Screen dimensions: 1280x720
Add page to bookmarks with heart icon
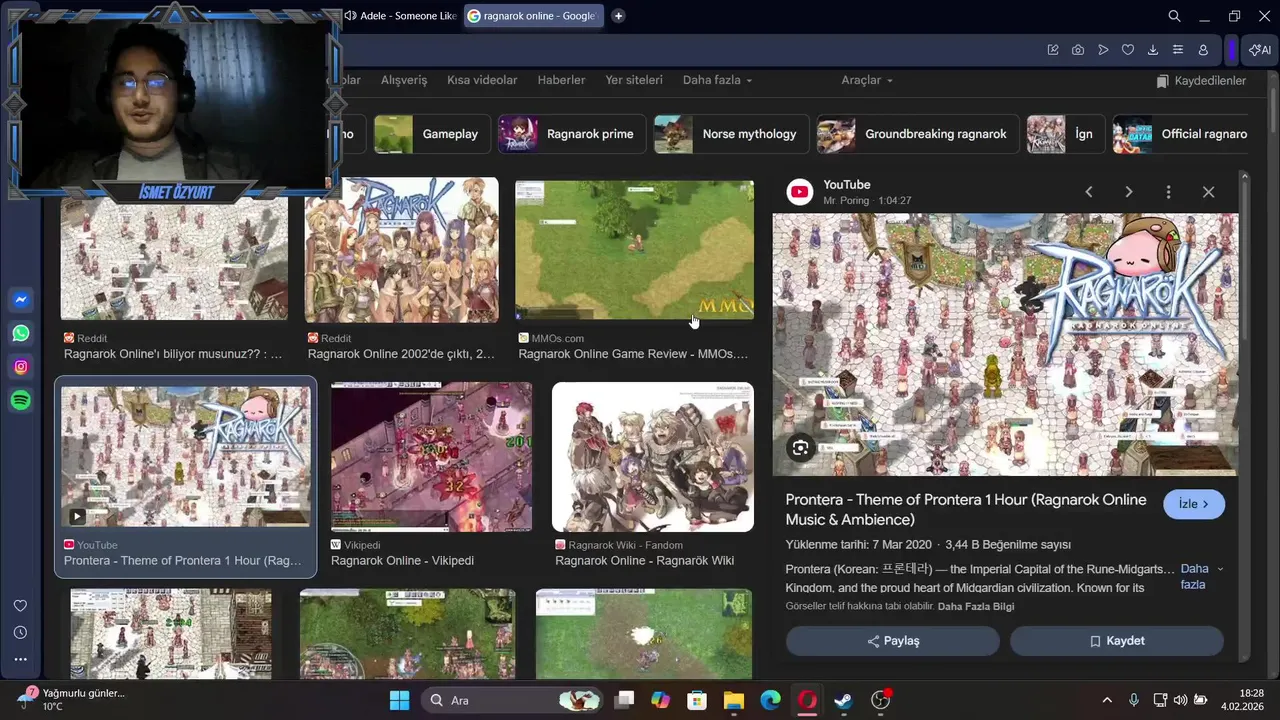pyautogui.click(x=1128, y=50)
